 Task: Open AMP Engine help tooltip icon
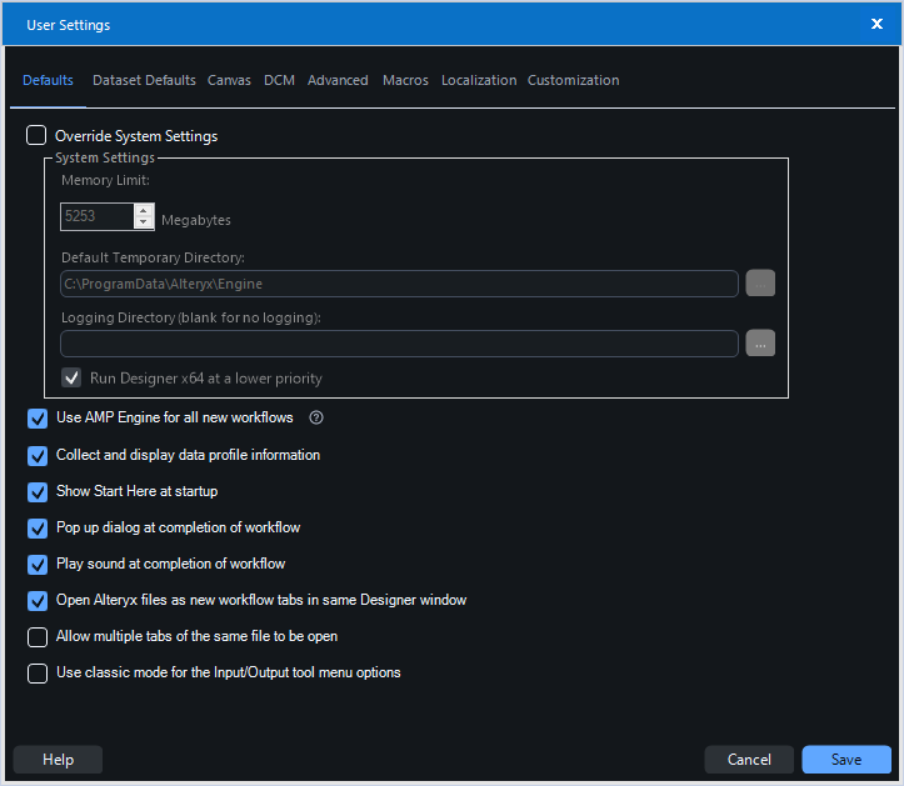click(316, 417)
